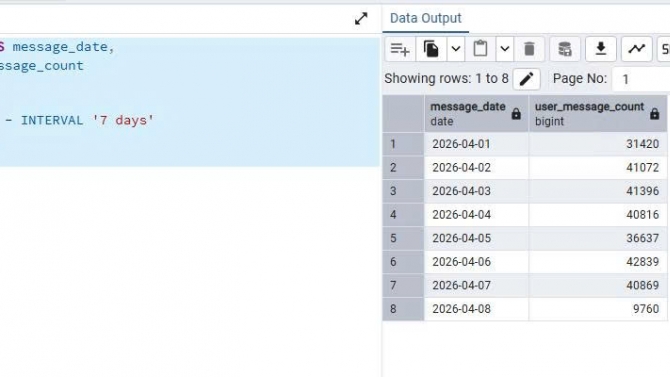Click the Download results icon
The height and width of the screenshot is (377, 670).
click(600, 49)
